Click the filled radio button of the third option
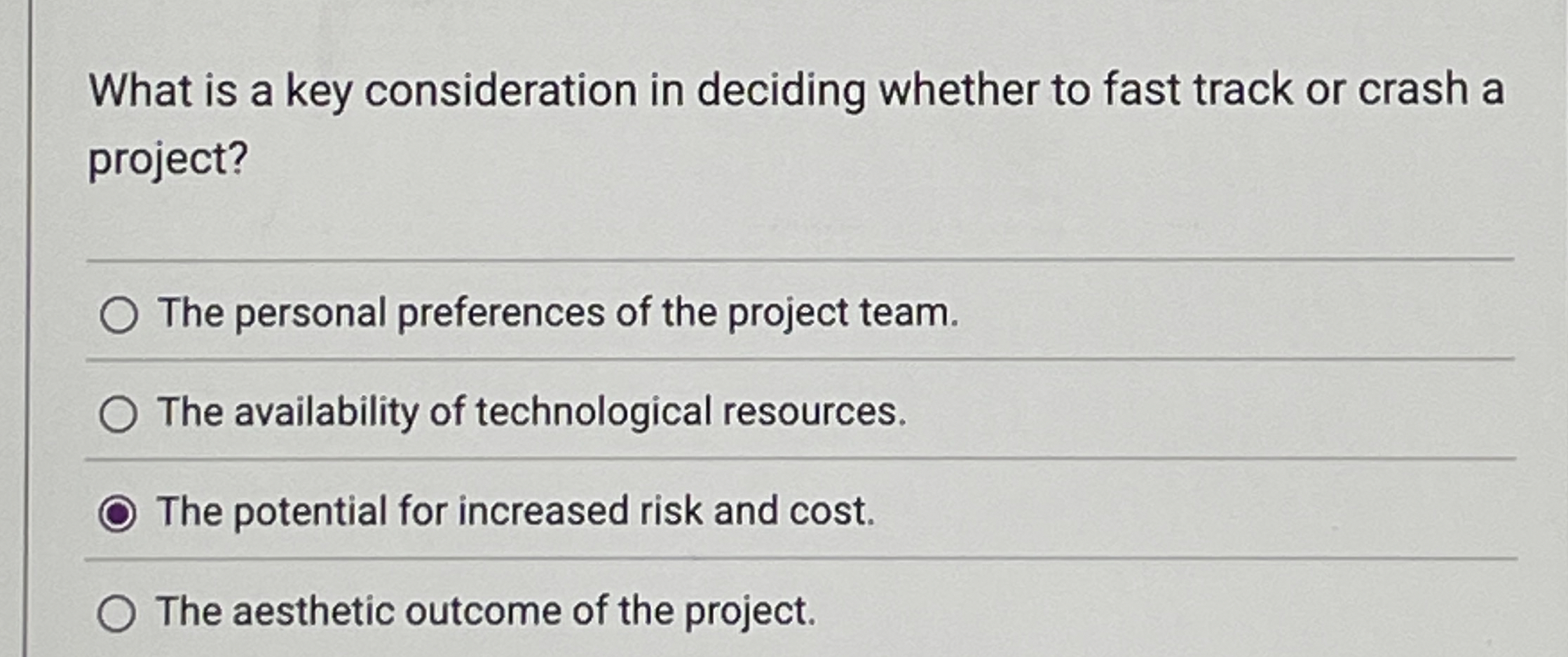This screenshot has width=1568, height=657. 119,512
